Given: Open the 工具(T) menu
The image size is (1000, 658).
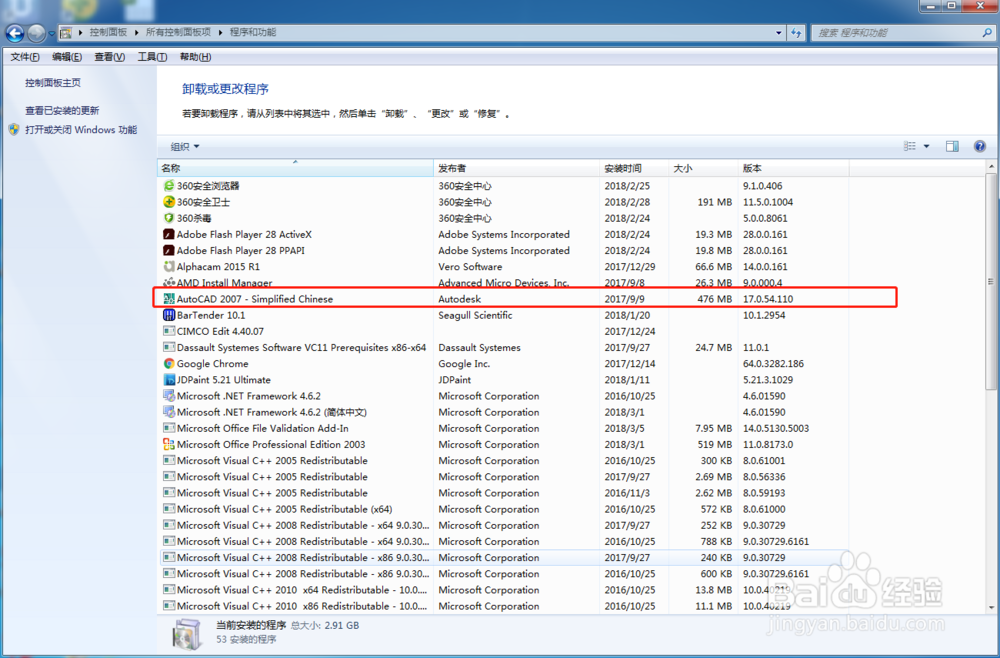Looking at the screenshot, I should pyautogui.click(x=152, y=57).
